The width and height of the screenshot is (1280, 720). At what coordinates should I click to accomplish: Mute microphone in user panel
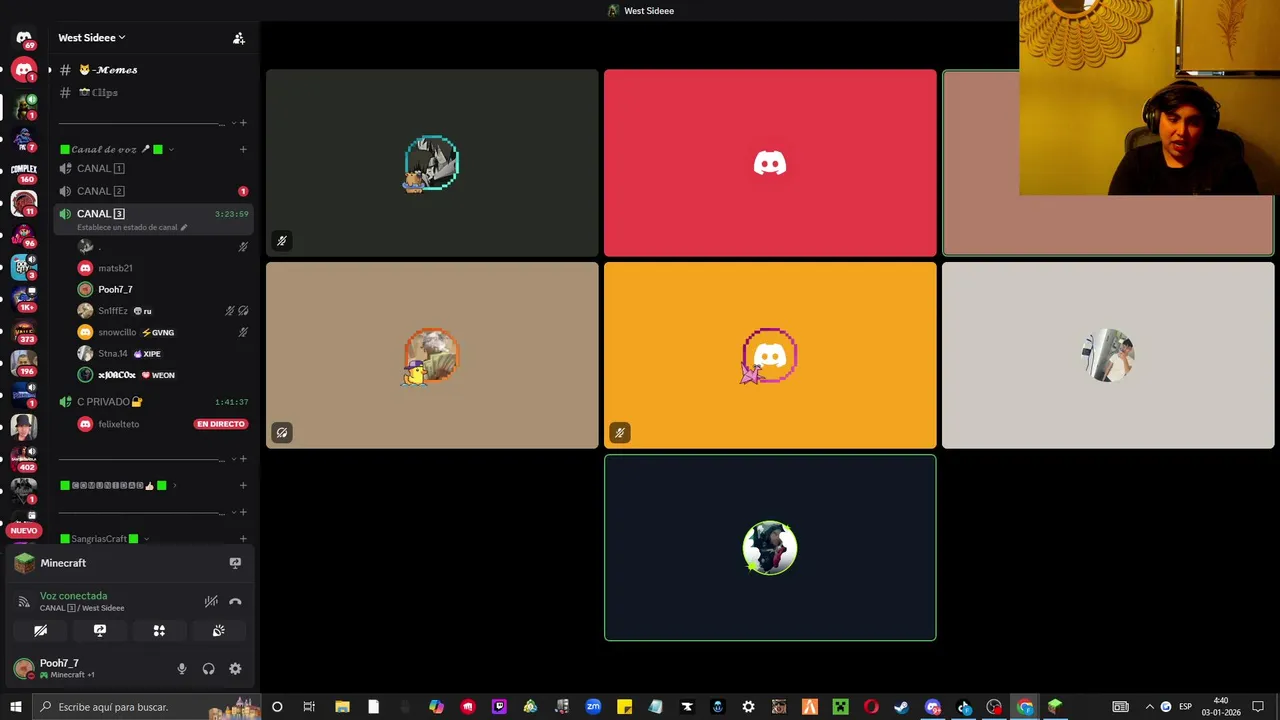click(181, 669)
